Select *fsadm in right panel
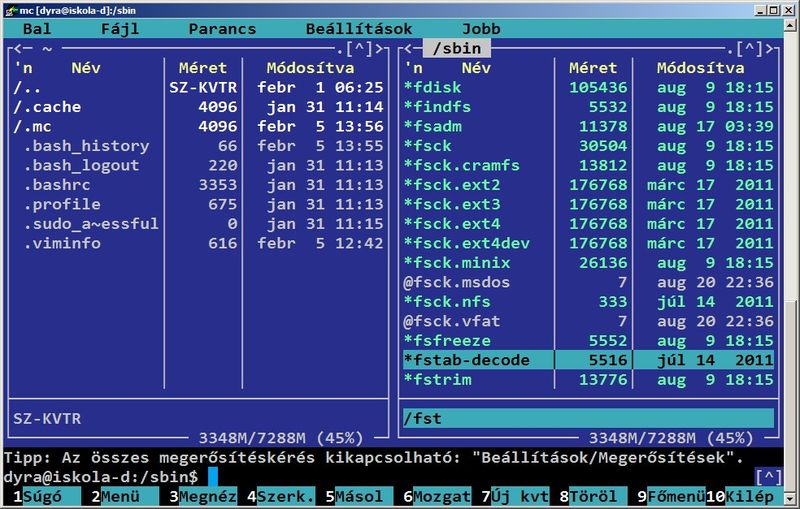The height and width of the screenshot is (509, 800). click(588, 126)
